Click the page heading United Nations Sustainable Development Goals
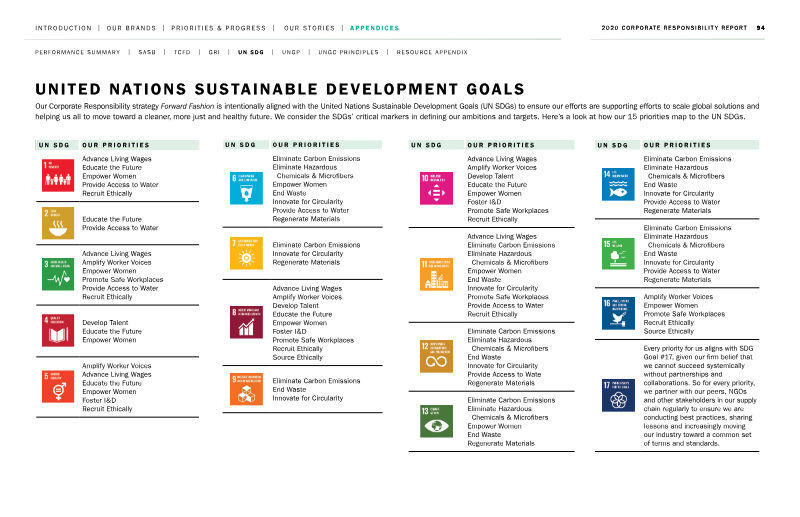The width and height of the screenshot is (800, 517). 280,89
